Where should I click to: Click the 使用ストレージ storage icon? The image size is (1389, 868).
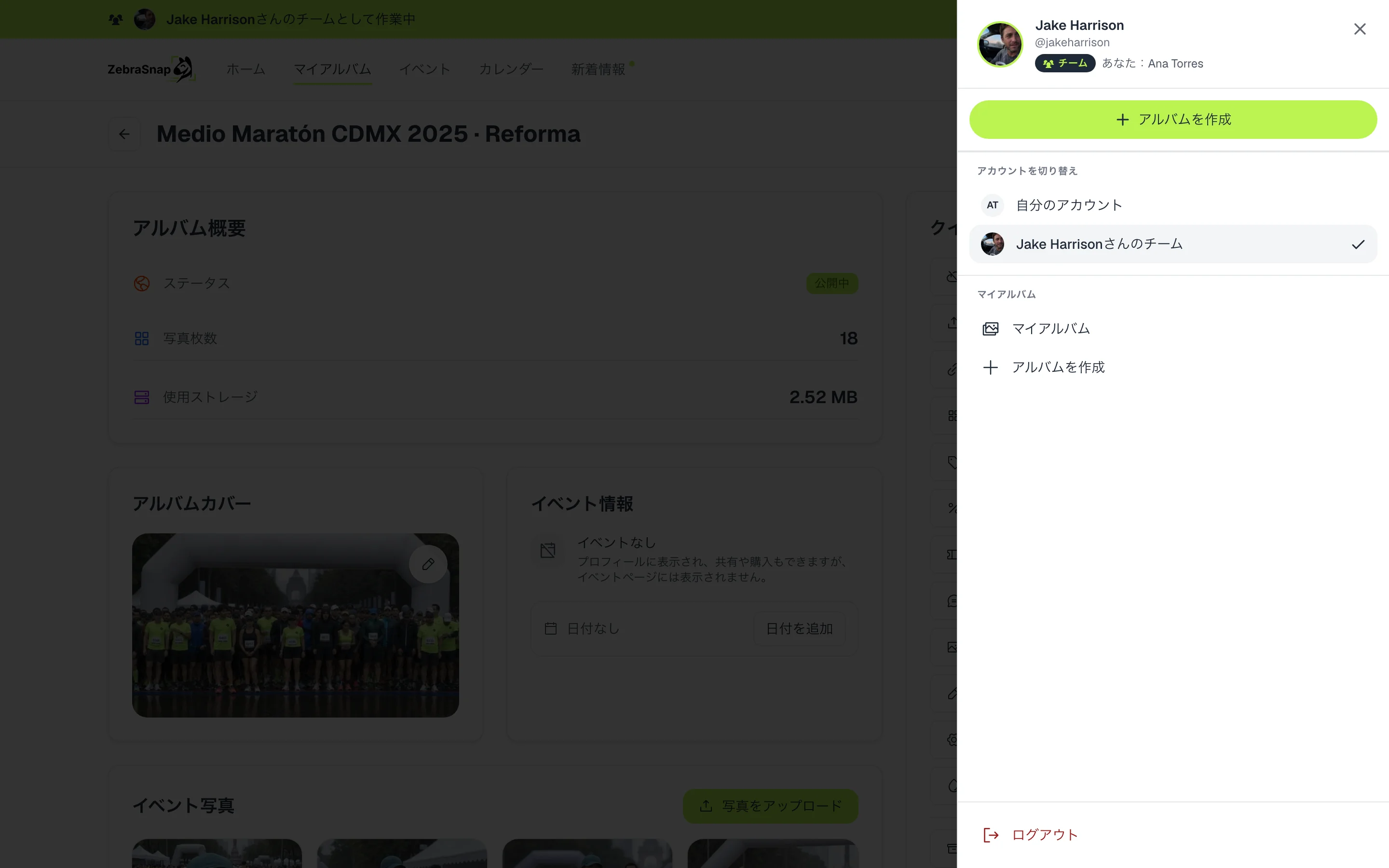(x=142, y=397)
